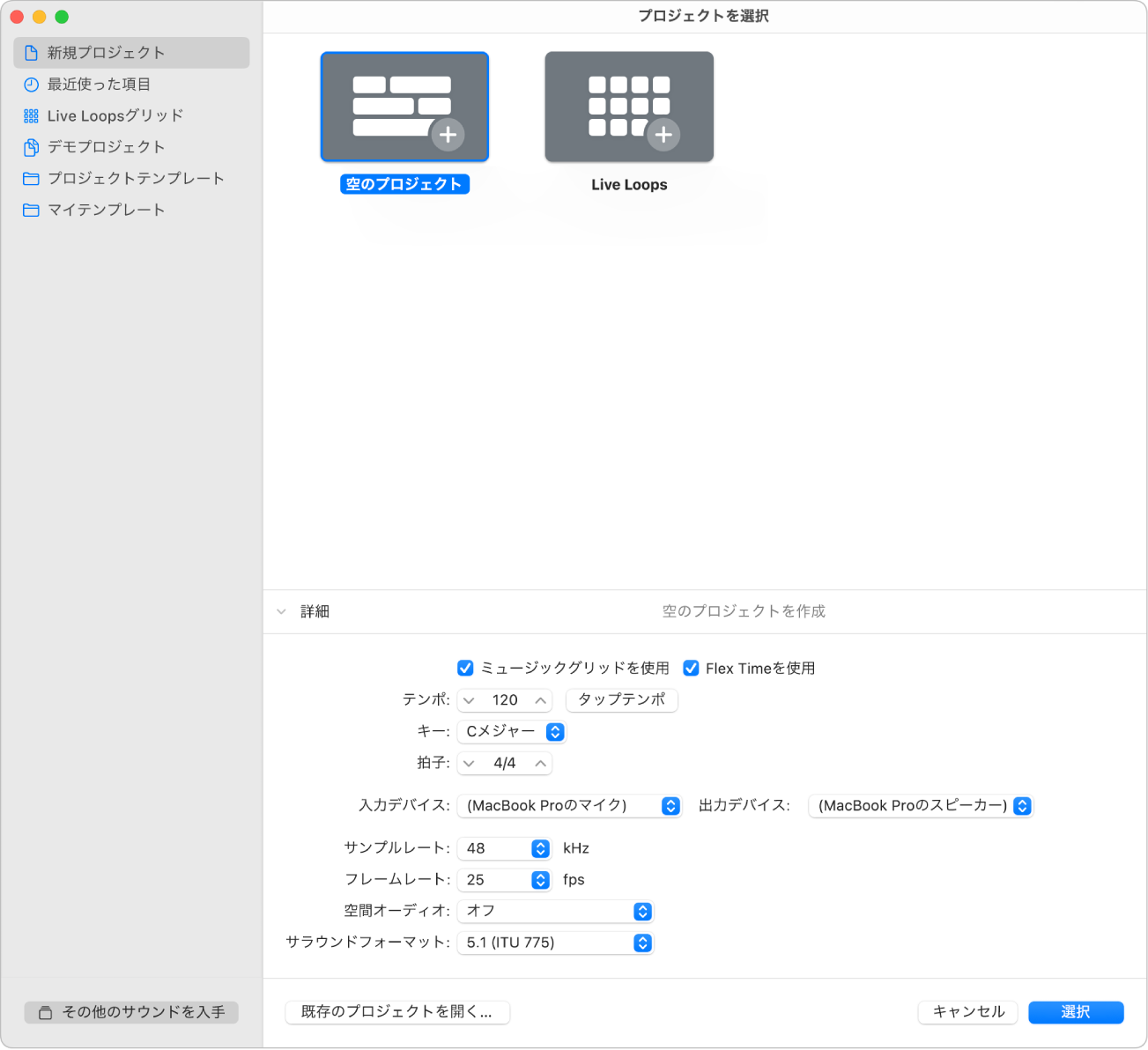Click the タップテンポ button
1148x1050 pixels.
[621, 699]
